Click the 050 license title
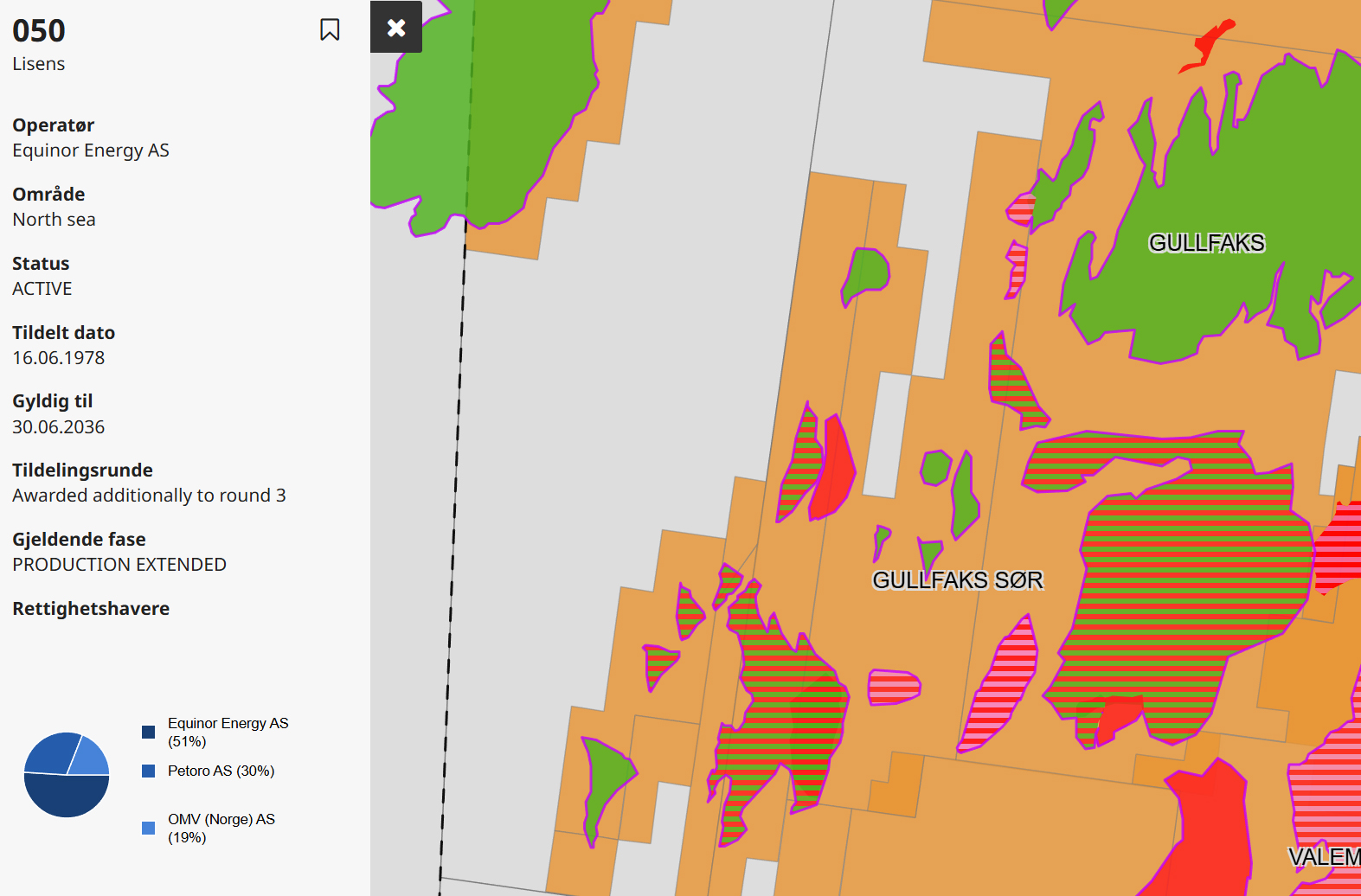 [x=39, y=31]
